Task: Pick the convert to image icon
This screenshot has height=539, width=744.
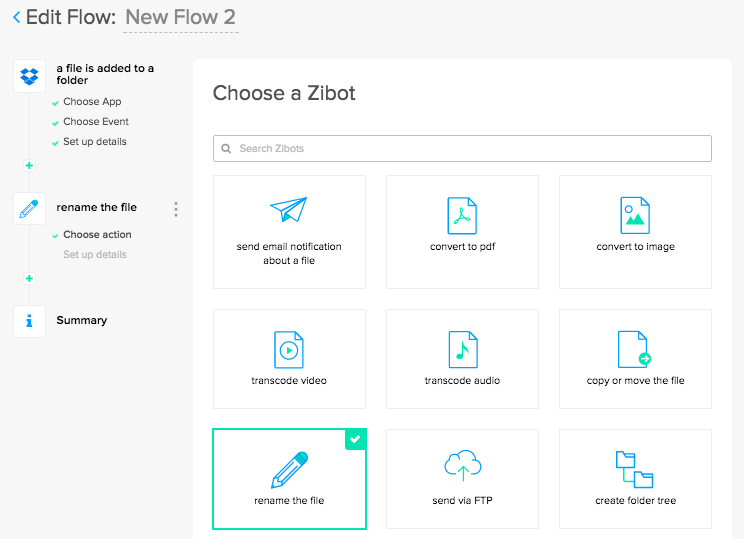Action: coord(635,215)
